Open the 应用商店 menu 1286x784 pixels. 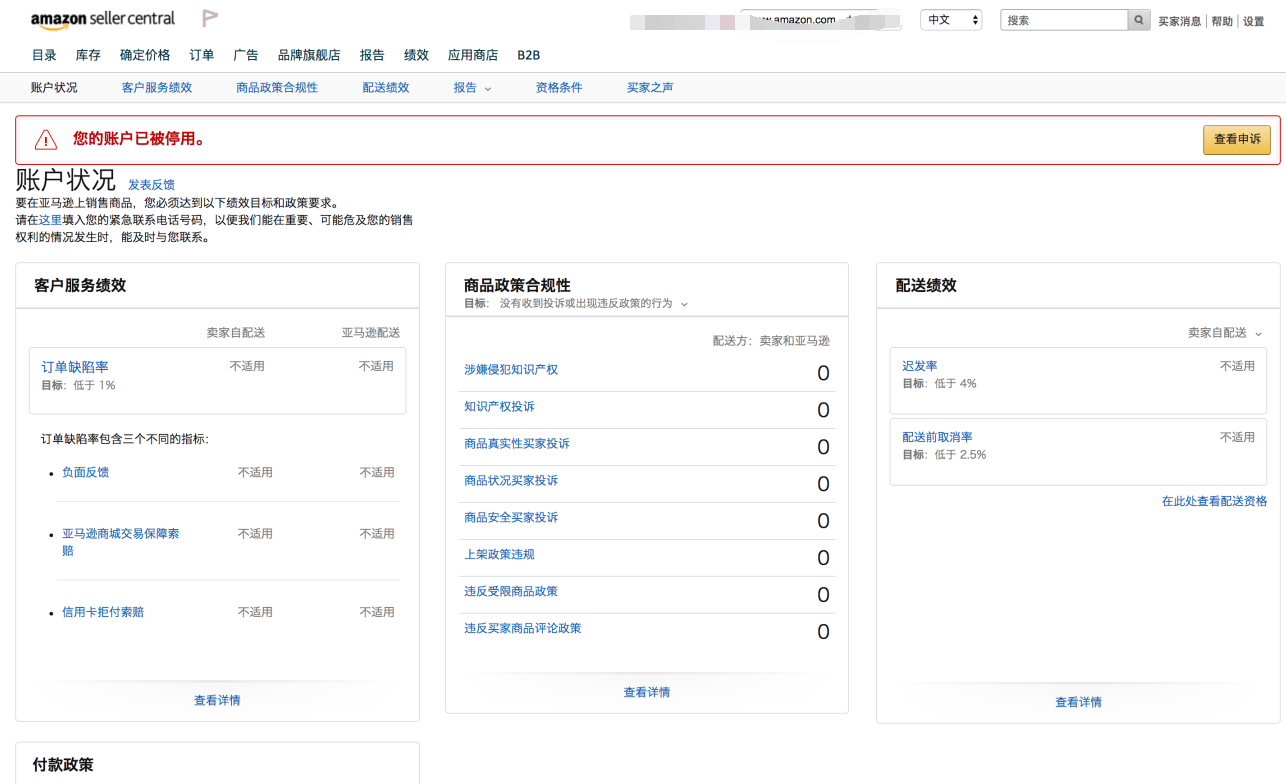tap(473, 55)
